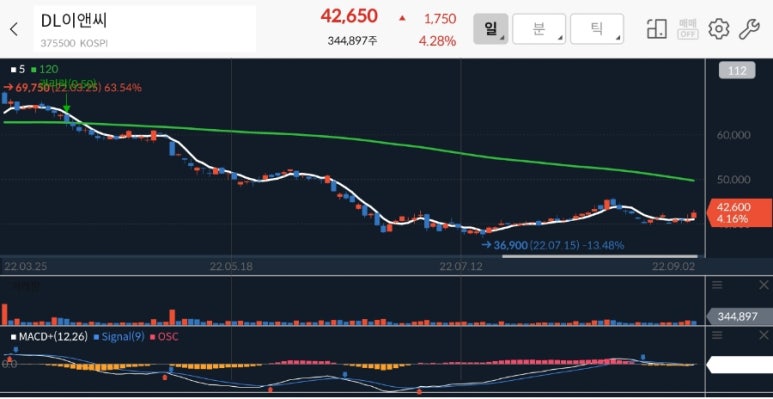Open the MACD panel menu icon

[x=717, y=336]
